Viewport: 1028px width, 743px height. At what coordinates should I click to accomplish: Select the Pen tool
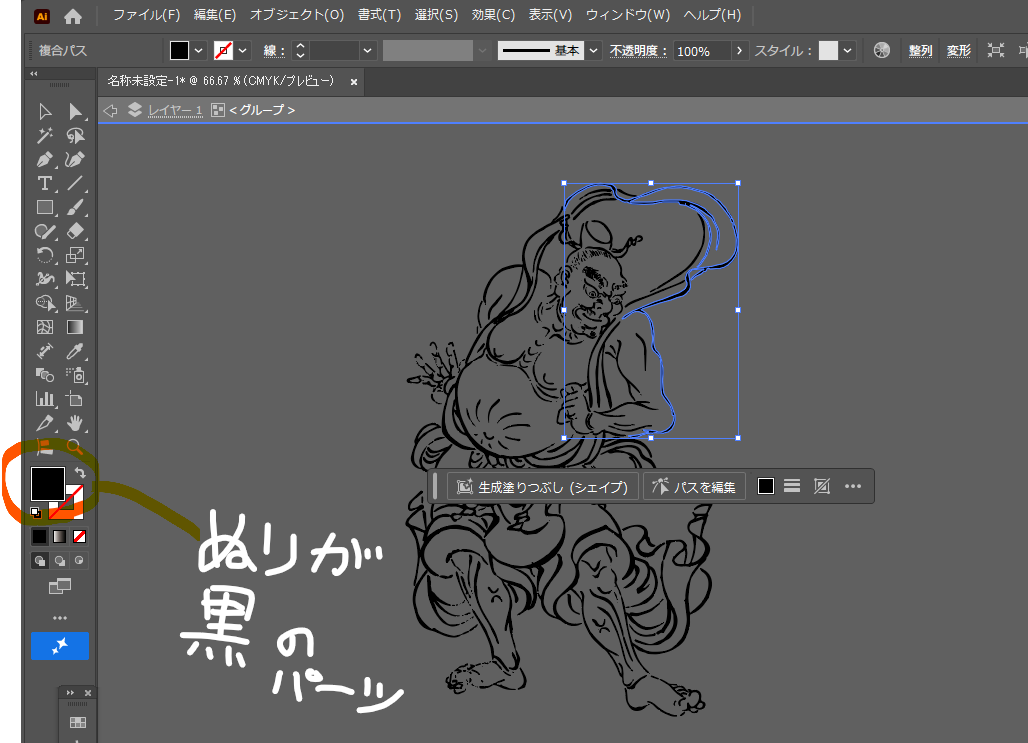(x=44, y=160)
